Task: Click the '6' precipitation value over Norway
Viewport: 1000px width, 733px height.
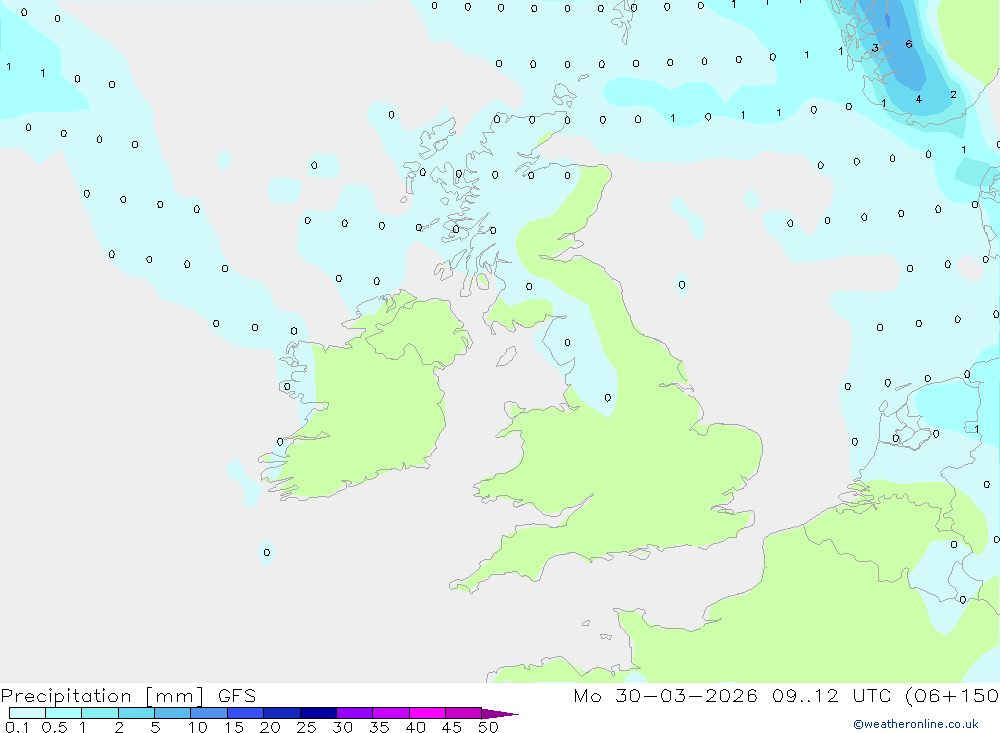Action: point(908,44)
